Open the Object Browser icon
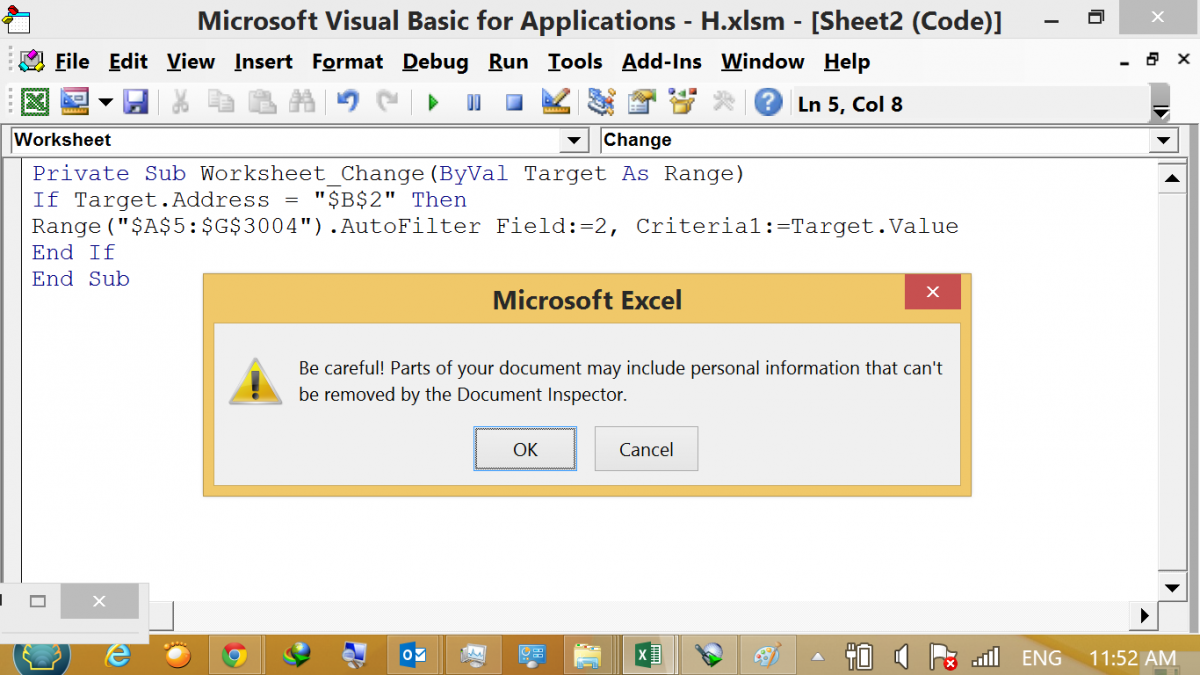 [x=682, y=101]
